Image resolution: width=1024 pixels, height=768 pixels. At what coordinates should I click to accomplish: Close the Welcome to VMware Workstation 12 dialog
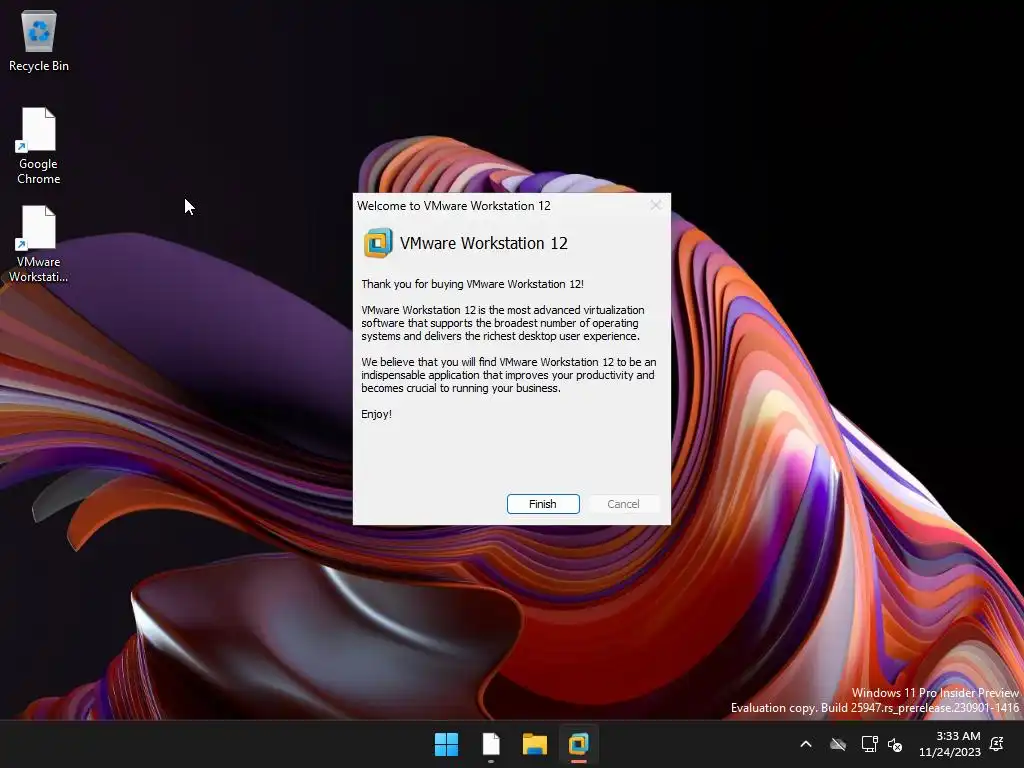656,205
